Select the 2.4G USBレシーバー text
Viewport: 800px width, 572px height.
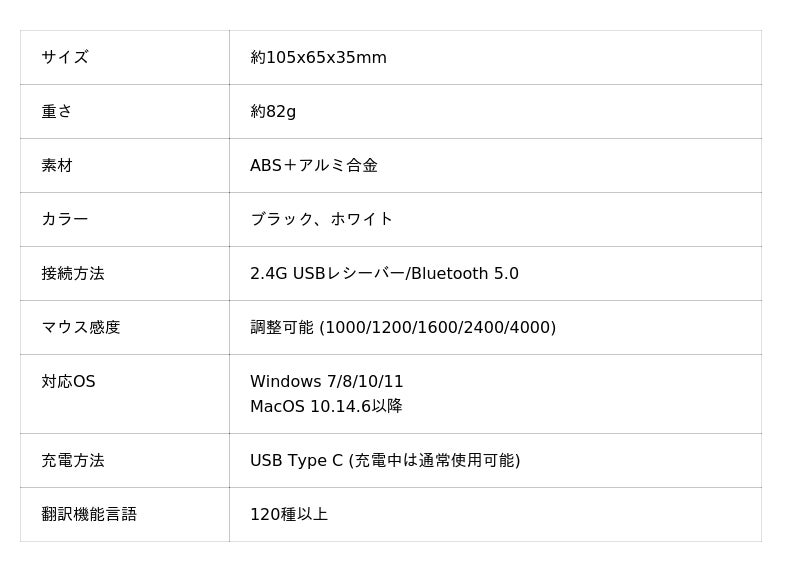coord(326,273)
